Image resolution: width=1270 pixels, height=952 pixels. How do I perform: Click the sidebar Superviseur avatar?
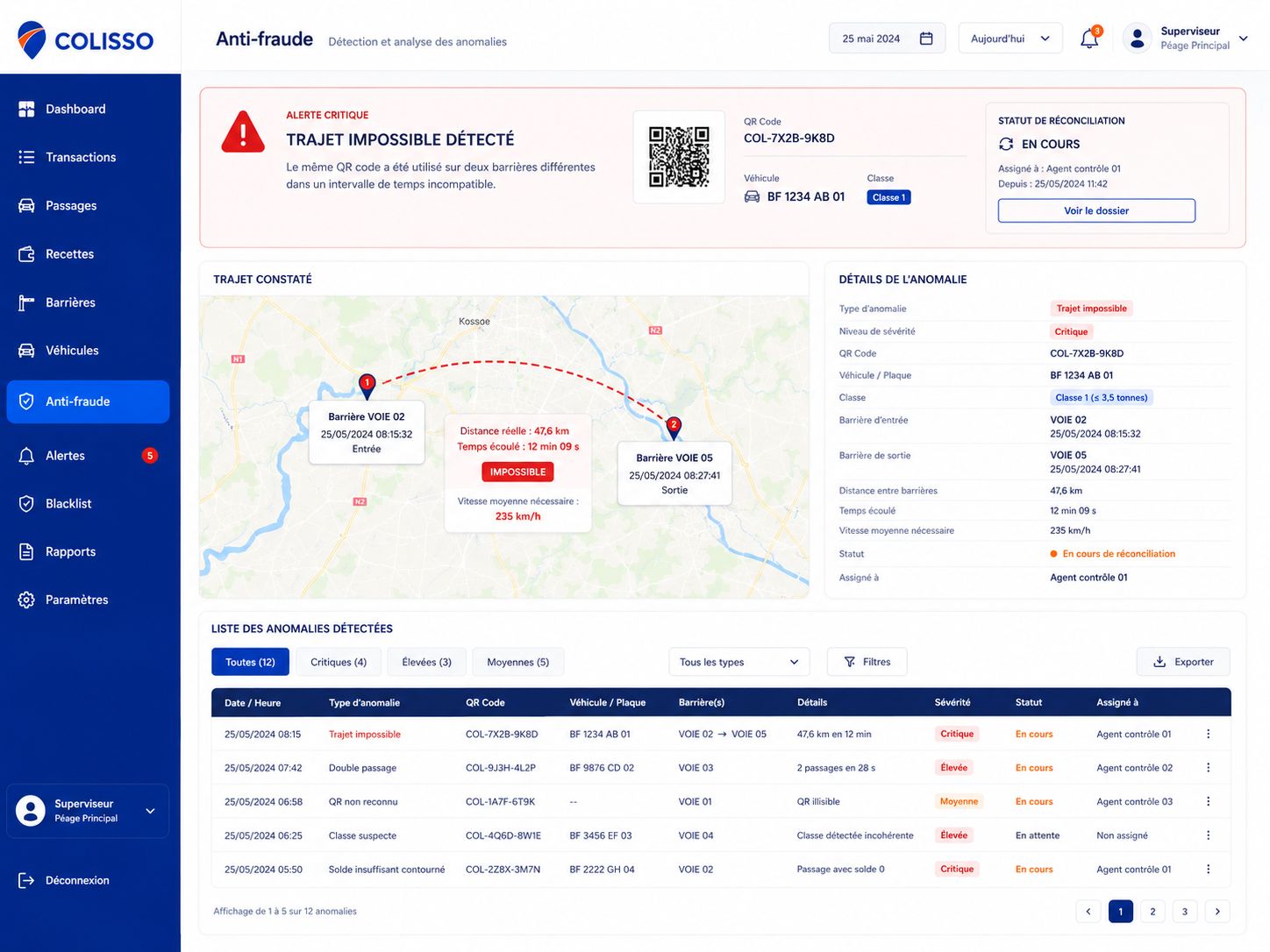point(31,811)
